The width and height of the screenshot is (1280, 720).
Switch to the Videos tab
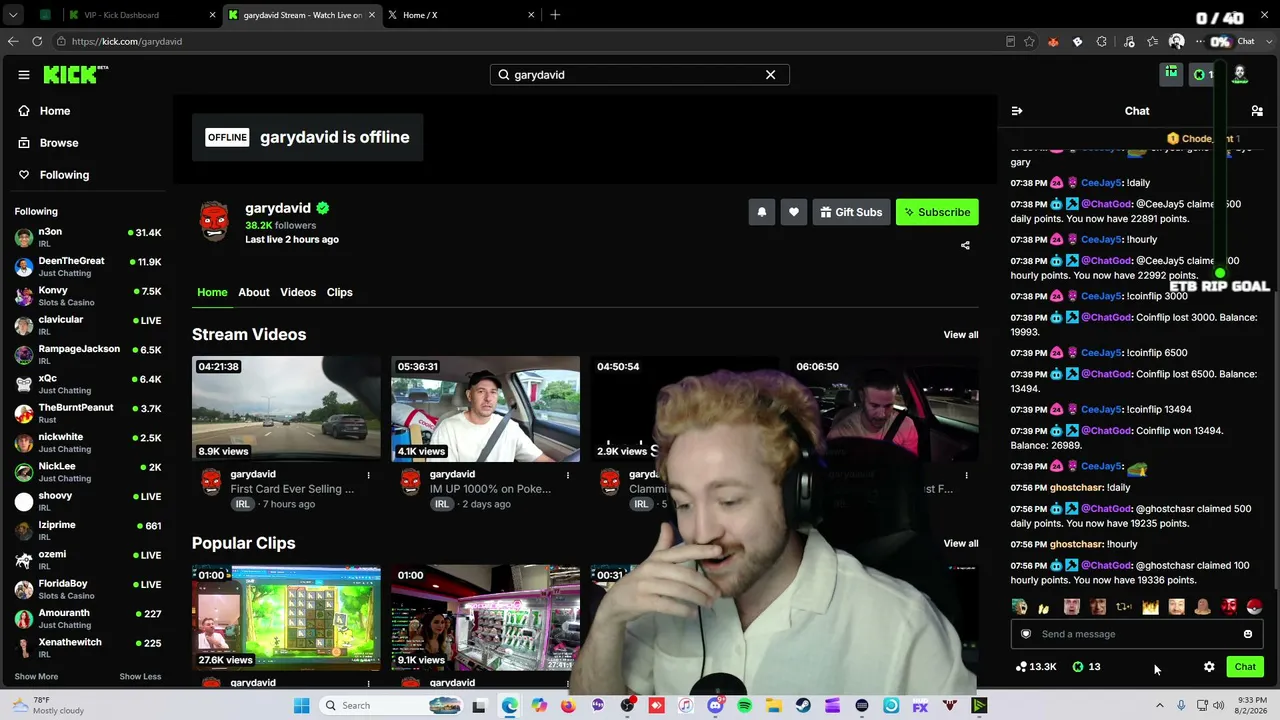point(298,292)
